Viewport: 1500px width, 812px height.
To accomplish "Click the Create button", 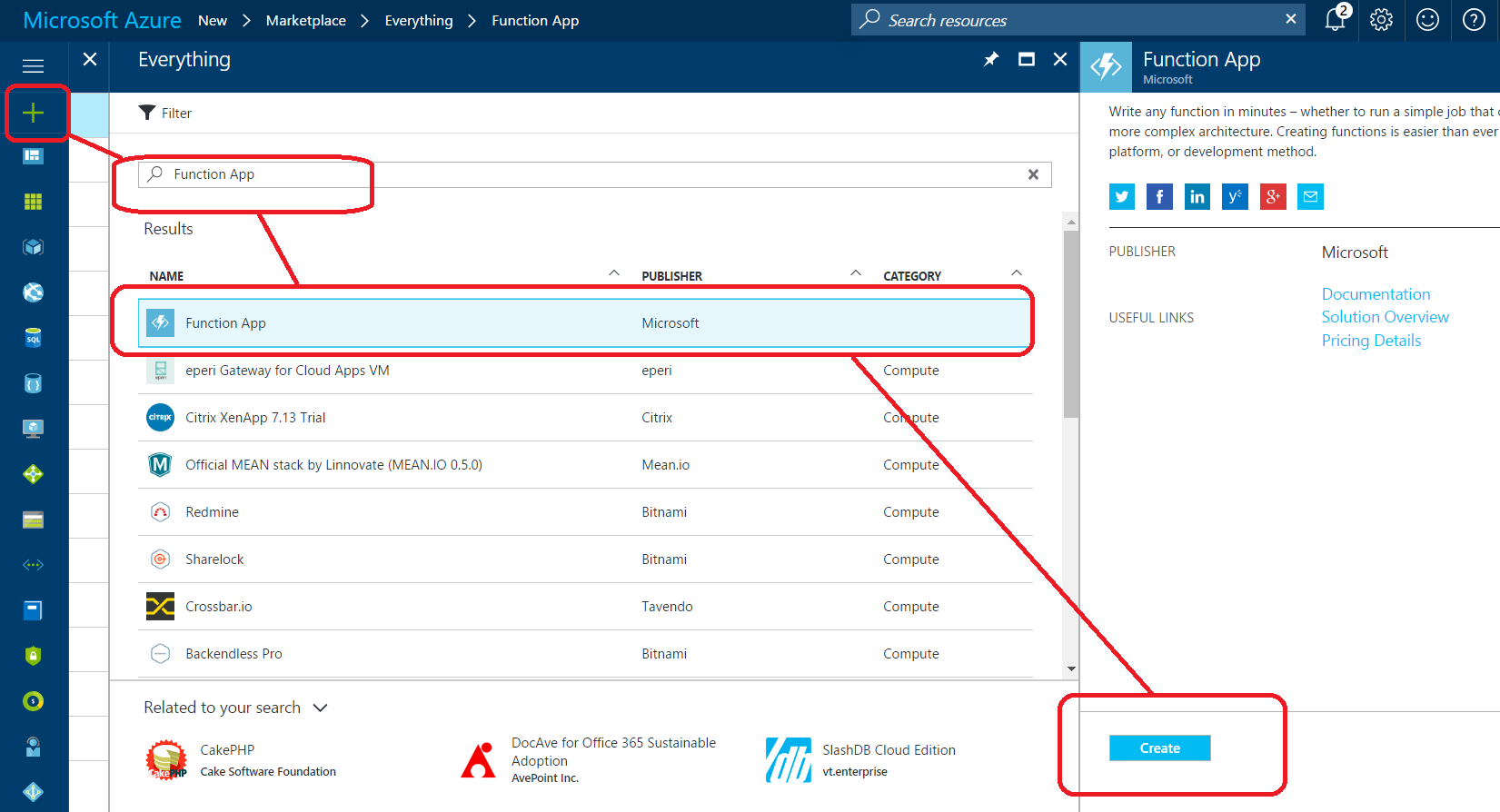I will pos(1160,748).
